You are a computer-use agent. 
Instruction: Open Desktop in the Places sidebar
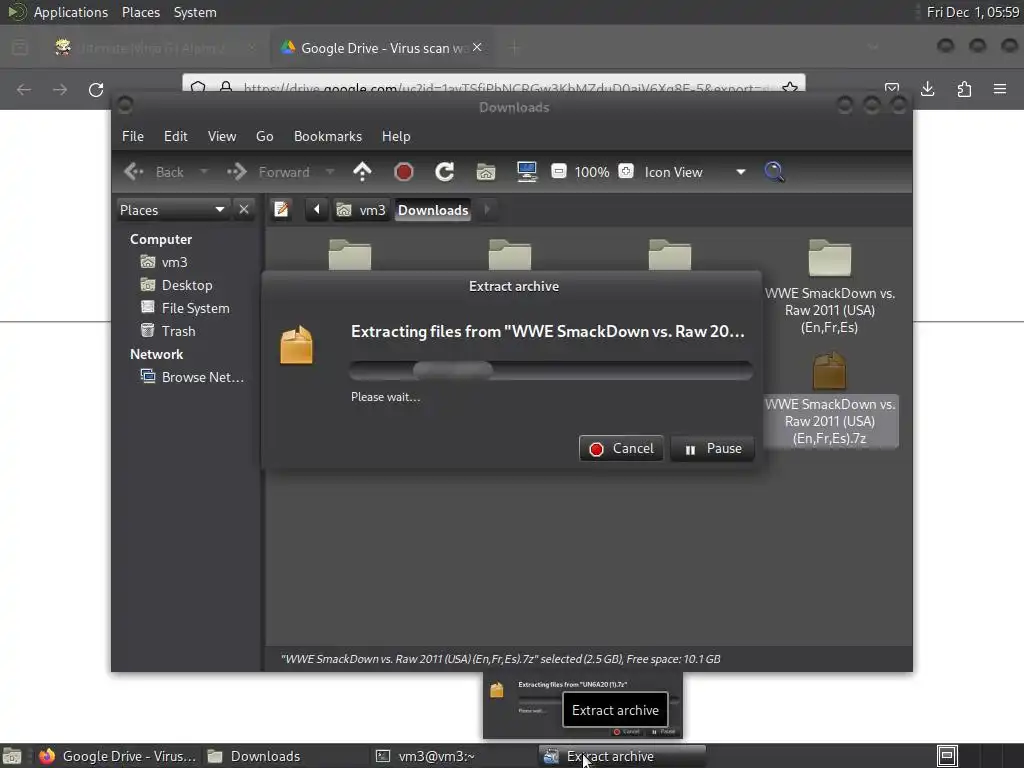click(187, 285)
